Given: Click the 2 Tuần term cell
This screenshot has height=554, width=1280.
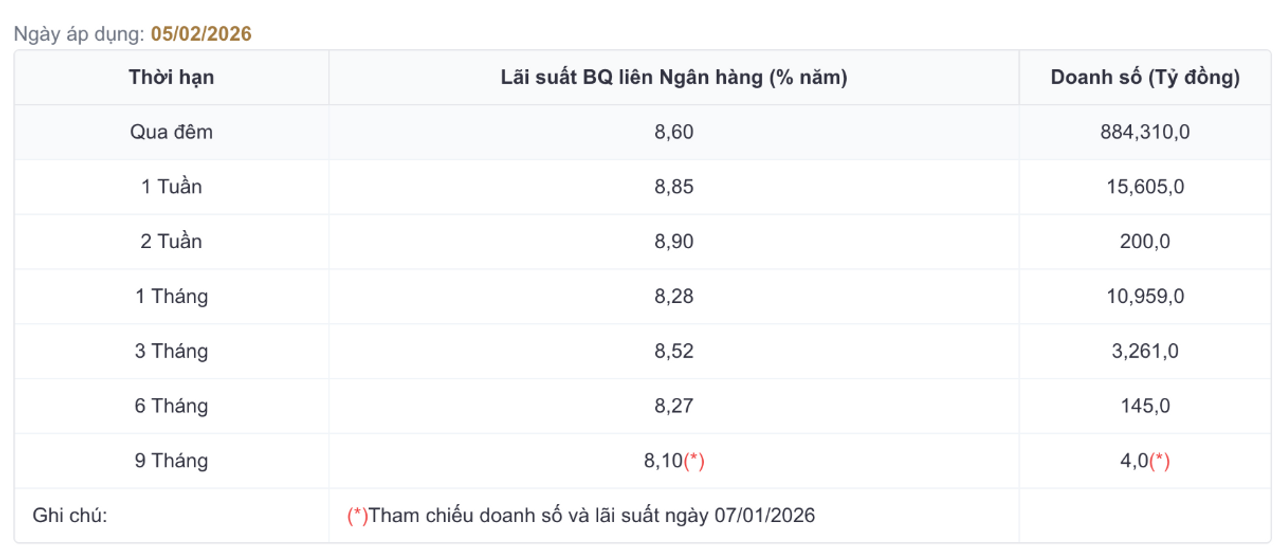Looking at the screenshot, I should click(171, 242).
